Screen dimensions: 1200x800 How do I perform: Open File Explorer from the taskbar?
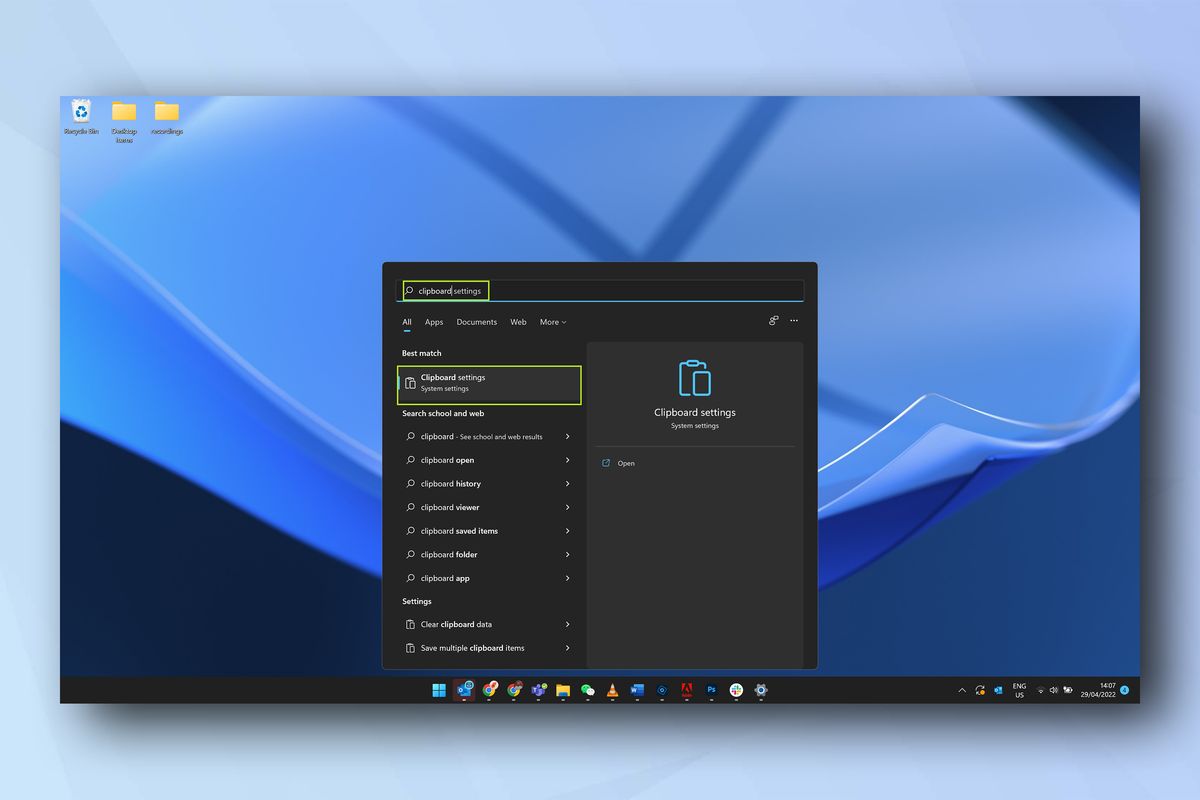[562, 690]
